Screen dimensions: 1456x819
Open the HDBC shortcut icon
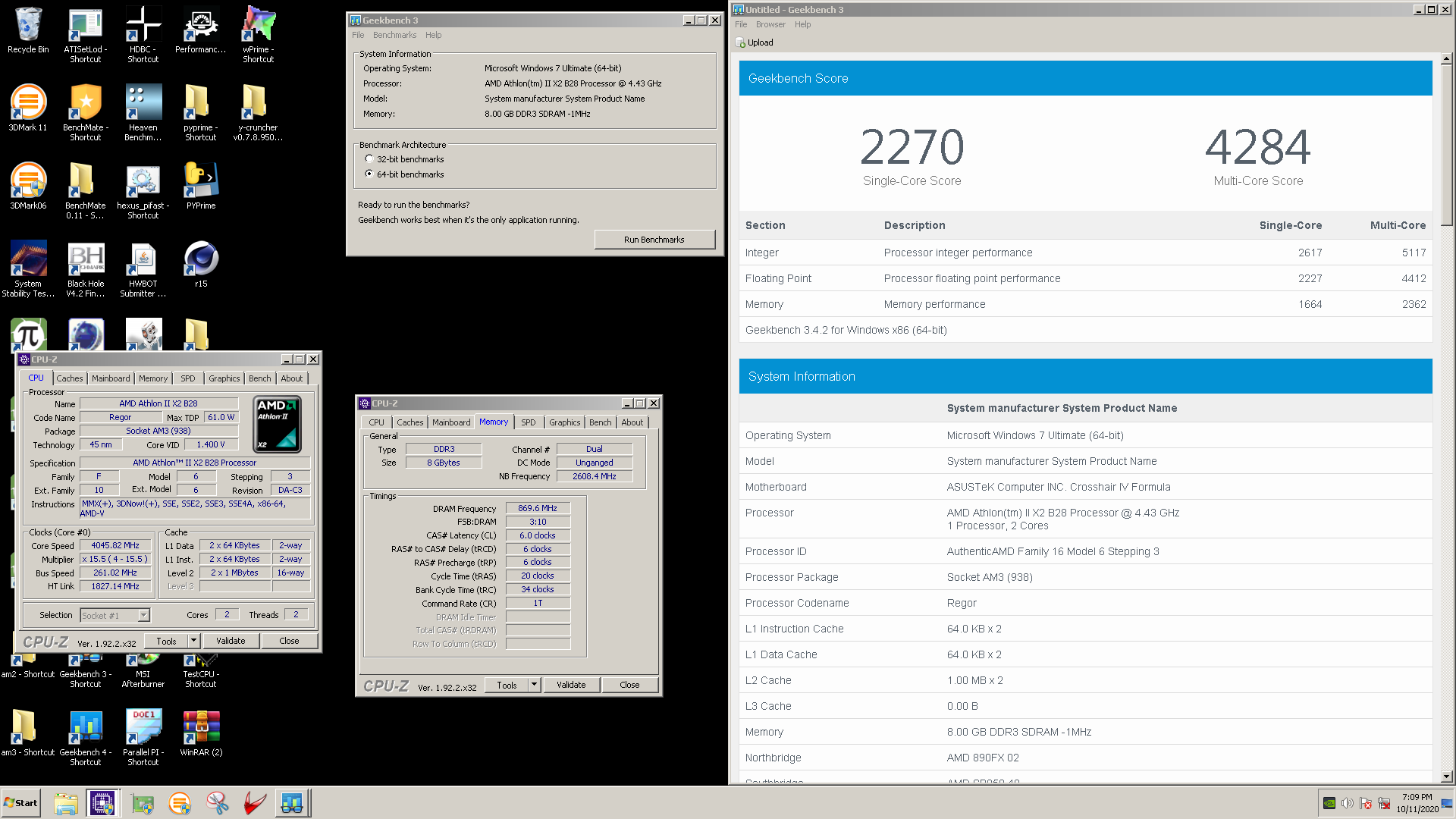click(x=143, y=34)
